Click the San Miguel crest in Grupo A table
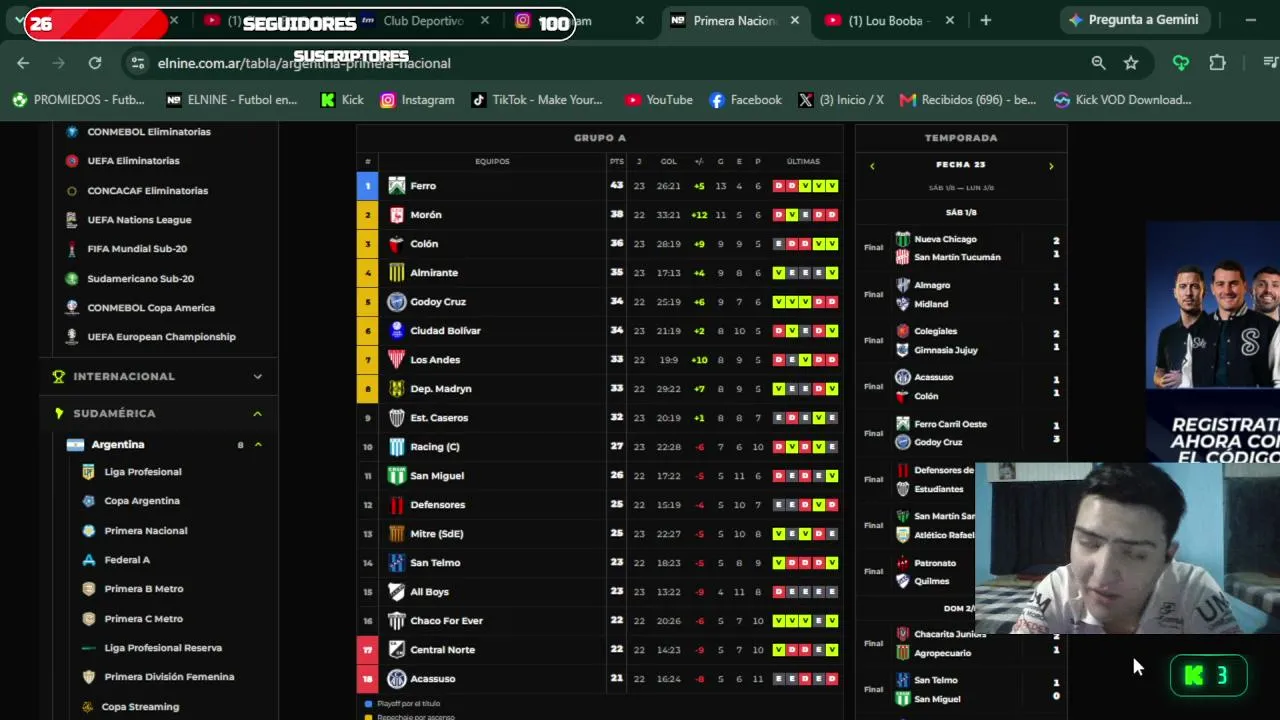 [x=397, y=476]
